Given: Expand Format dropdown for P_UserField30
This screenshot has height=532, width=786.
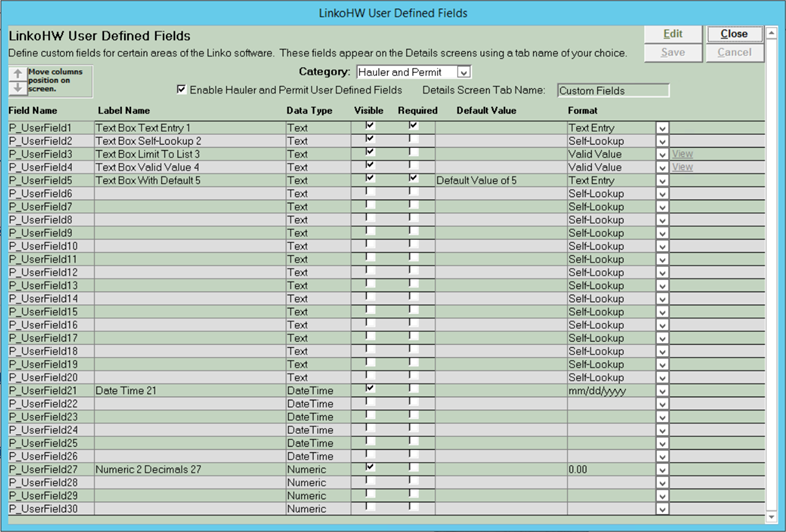Looking at the screenshot, I should click(662, 509).
